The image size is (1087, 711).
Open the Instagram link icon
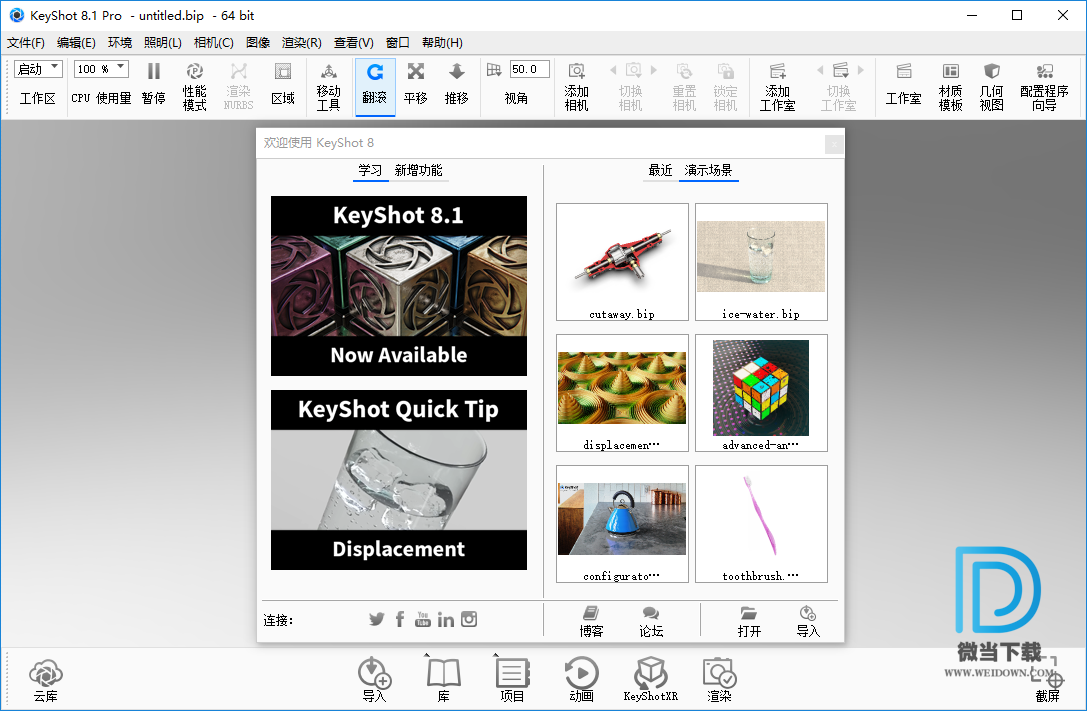pos(469,619)
